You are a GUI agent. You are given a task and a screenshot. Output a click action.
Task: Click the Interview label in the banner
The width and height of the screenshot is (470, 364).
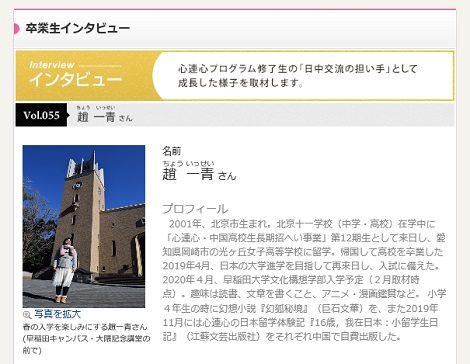tap(52, 65)
